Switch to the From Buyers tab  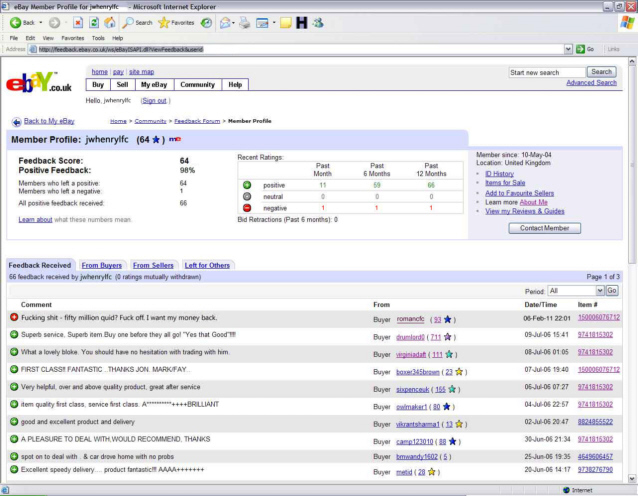click(102, 265)
